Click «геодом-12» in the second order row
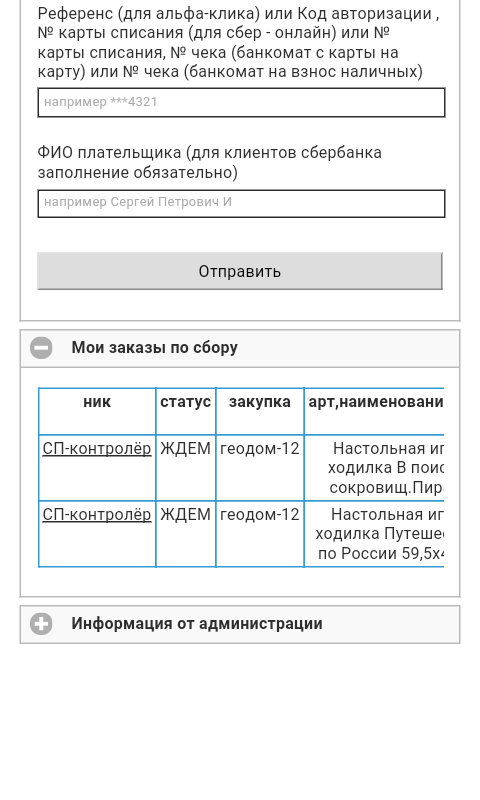 [x=260, y=514]
